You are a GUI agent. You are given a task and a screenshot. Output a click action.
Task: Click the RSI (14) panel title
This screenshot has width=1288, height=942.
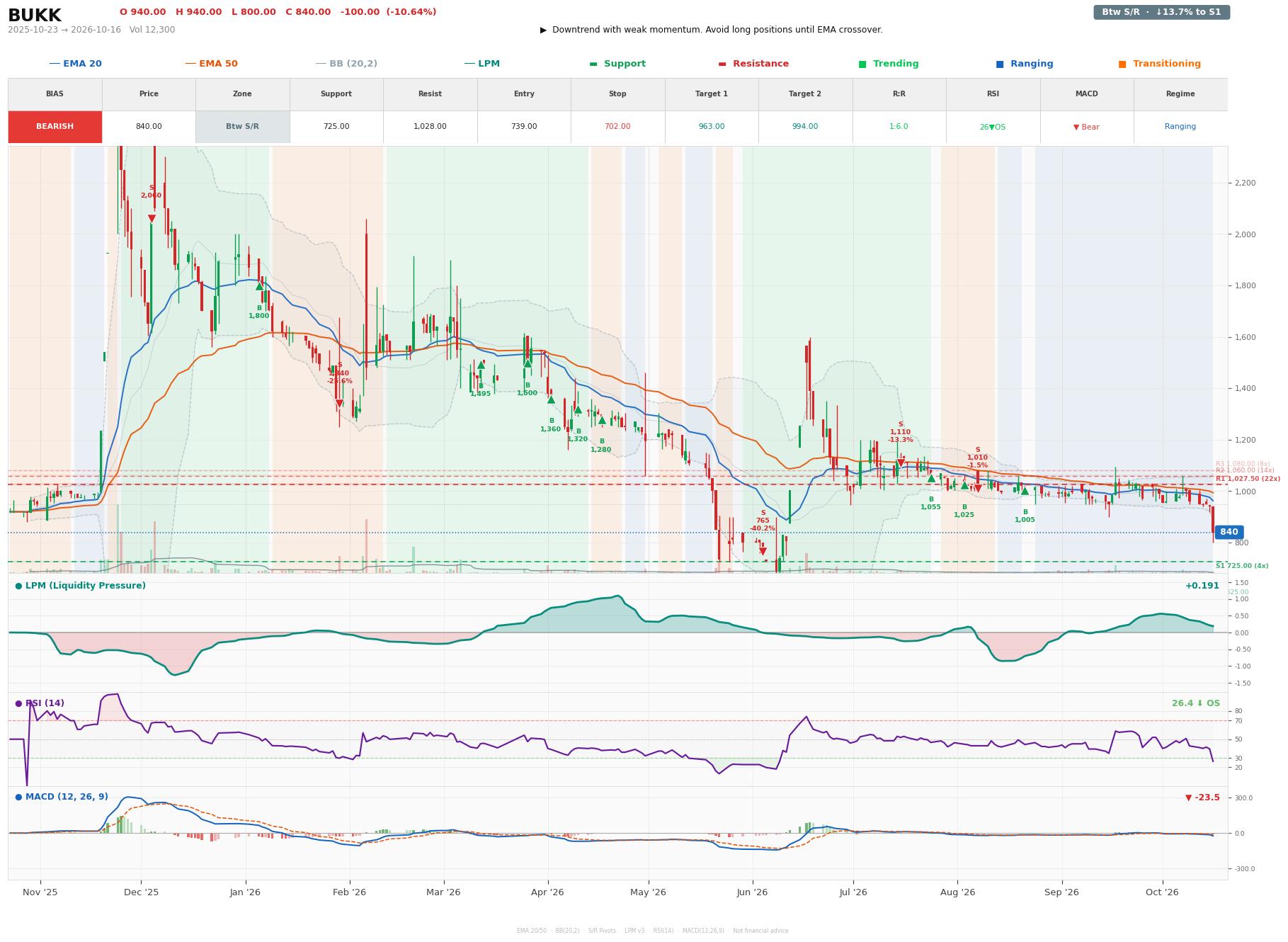click(40, 703)
